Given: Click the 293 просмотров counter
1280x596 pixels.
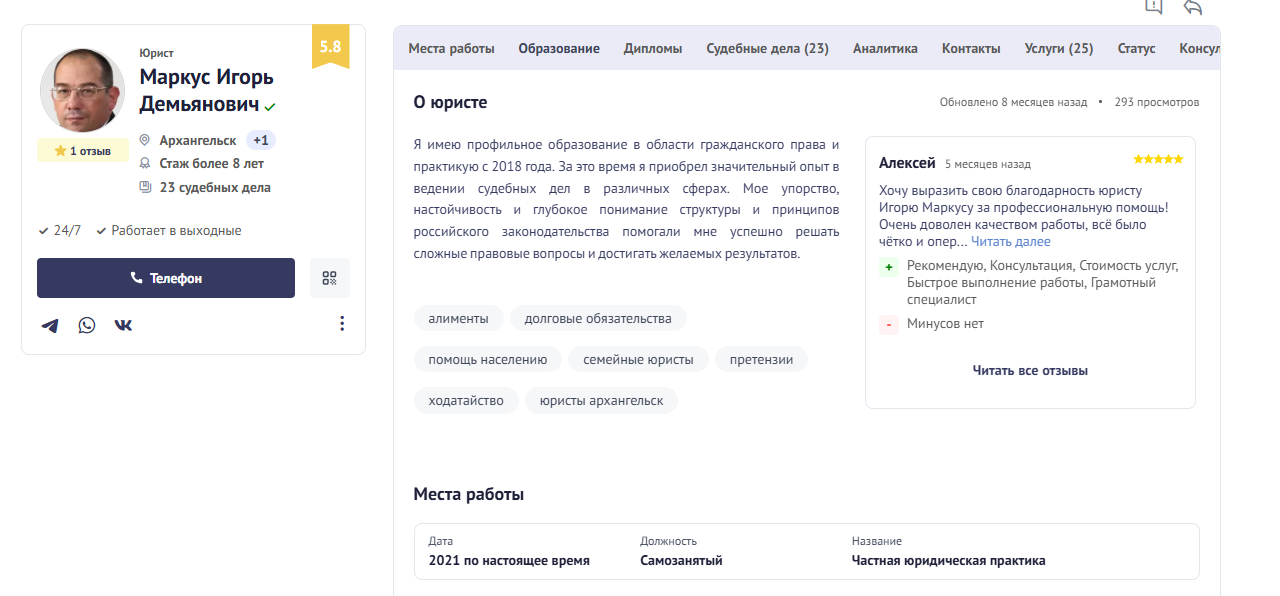Looking at the screenshot, I should tap(1157, 102).
